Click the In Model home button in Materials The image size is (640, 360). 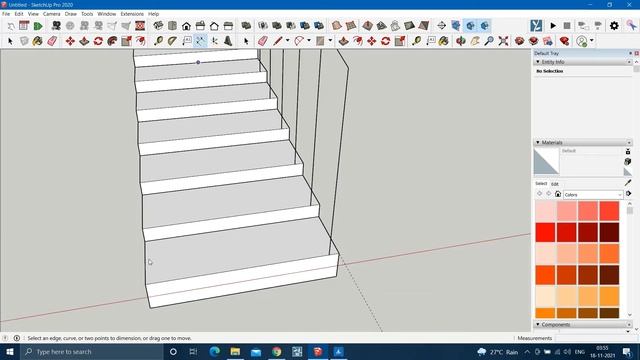coord(558,194)
